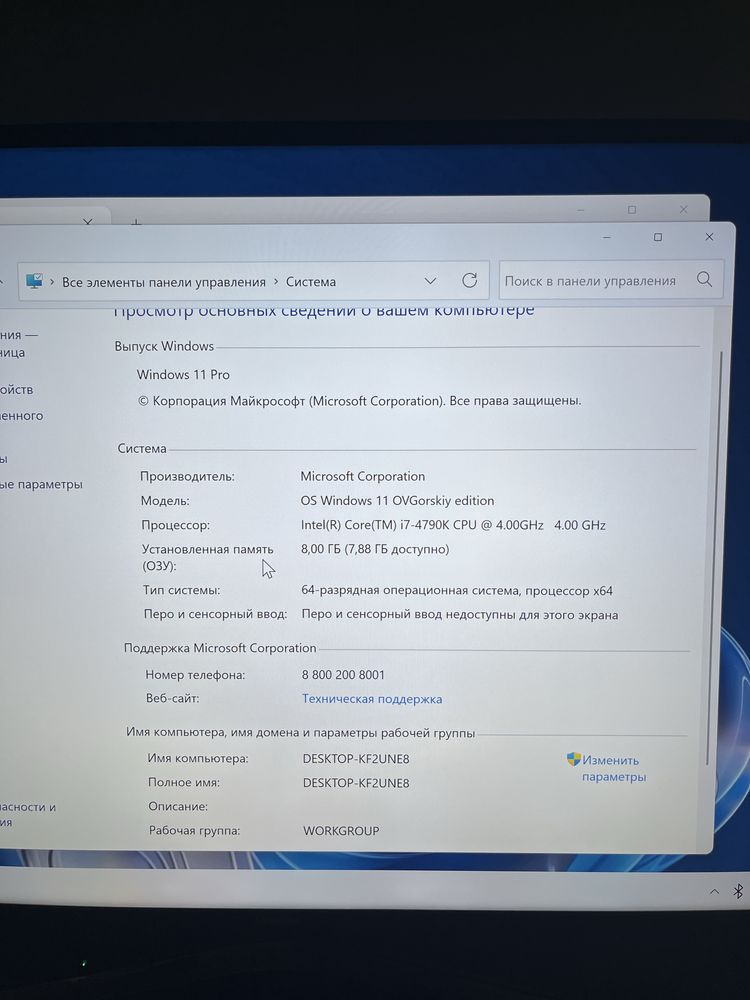The image size is (750, 1000).
Task: Click the sidebar link ending 'ница'
Action: (13, 353)
